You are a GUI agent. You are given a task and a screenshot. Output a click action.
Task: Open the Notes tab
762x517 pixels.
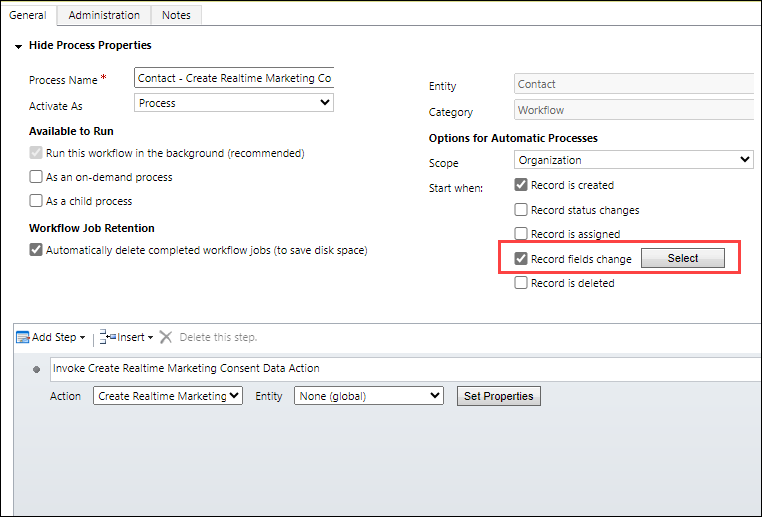(x=177, y=15)
